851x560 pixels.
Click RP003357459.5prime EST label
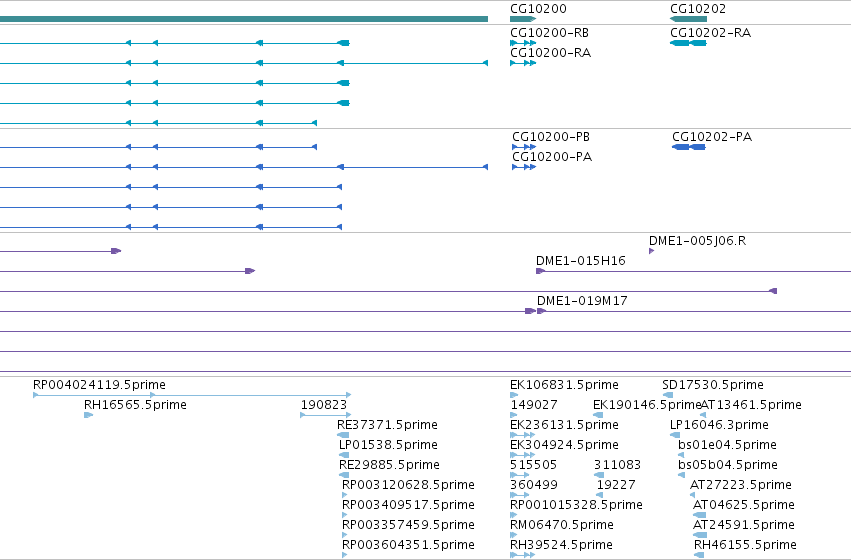click(408, 525)
